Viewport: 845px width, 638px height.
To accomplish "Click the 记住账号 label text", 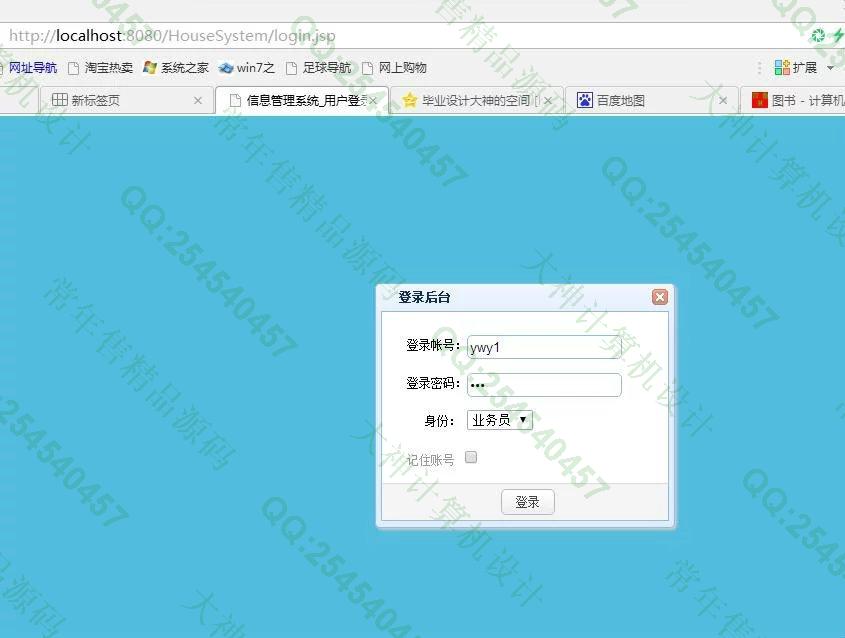I will pyautogui.click(x=431, y=460).
